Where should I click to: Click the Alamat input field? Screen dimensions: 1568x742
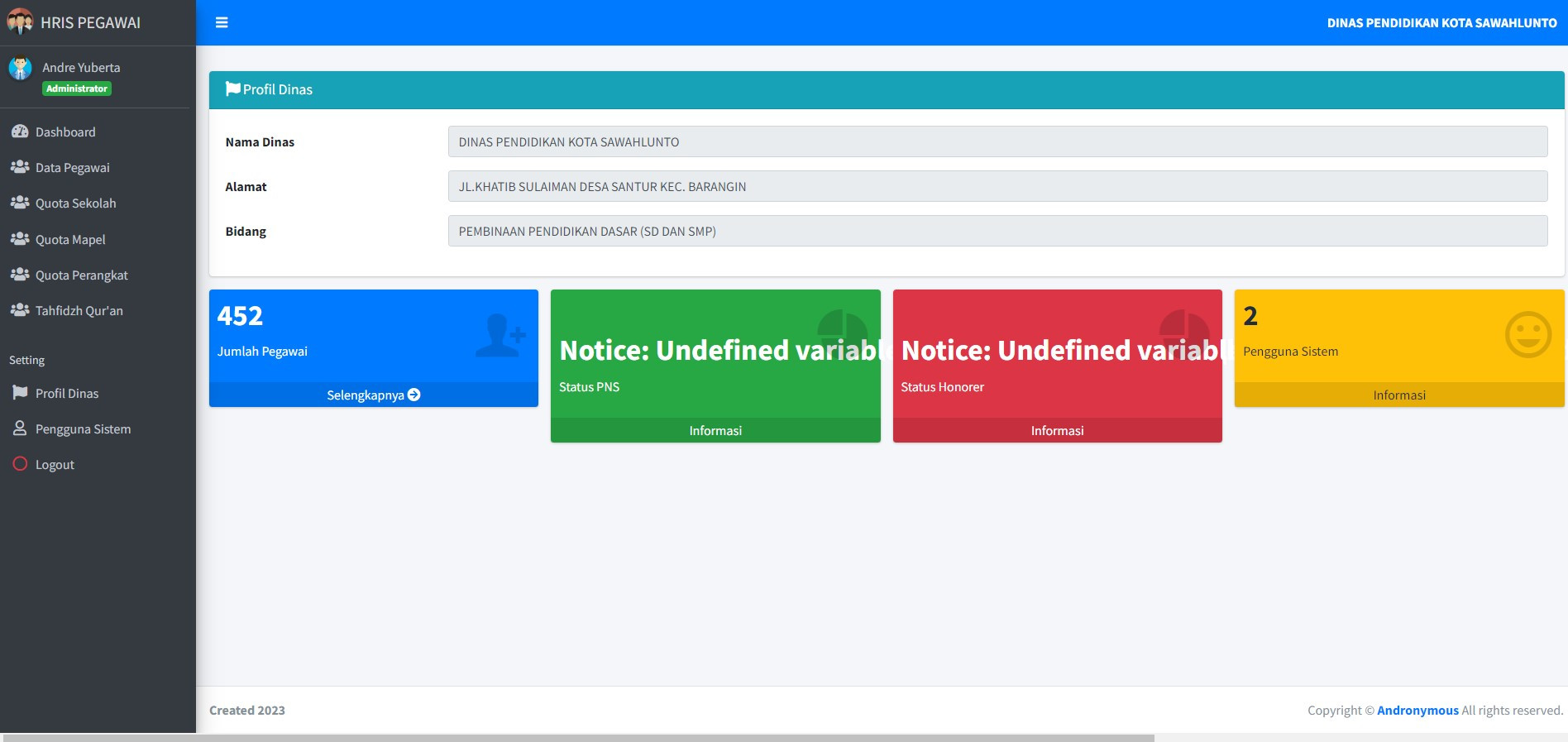[x=997, y=186]
